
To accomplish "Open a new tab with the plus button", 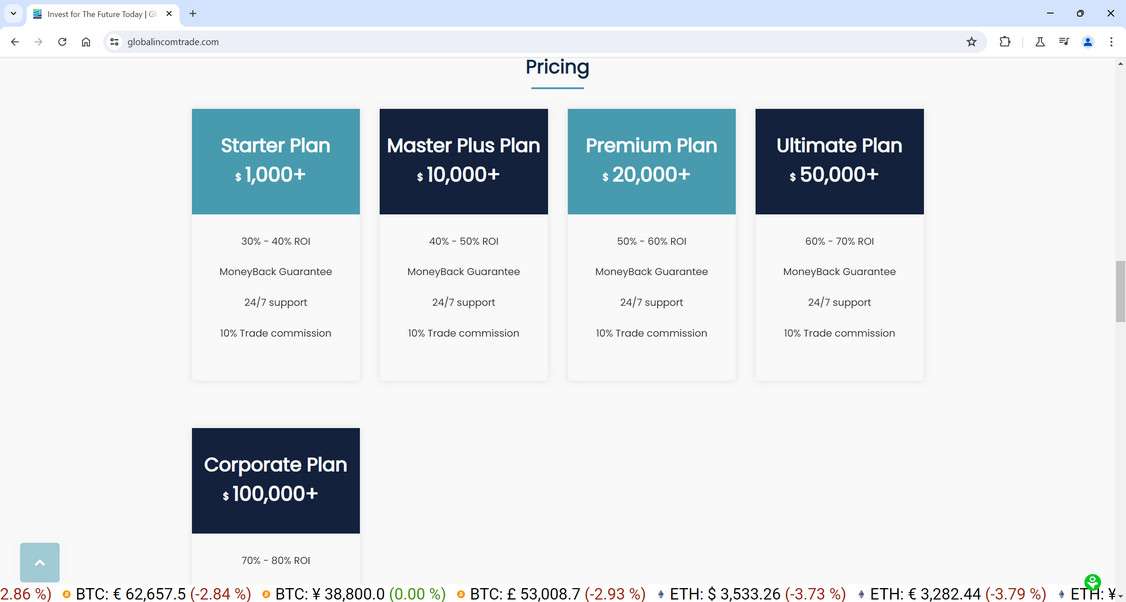I will pos(192,13).
